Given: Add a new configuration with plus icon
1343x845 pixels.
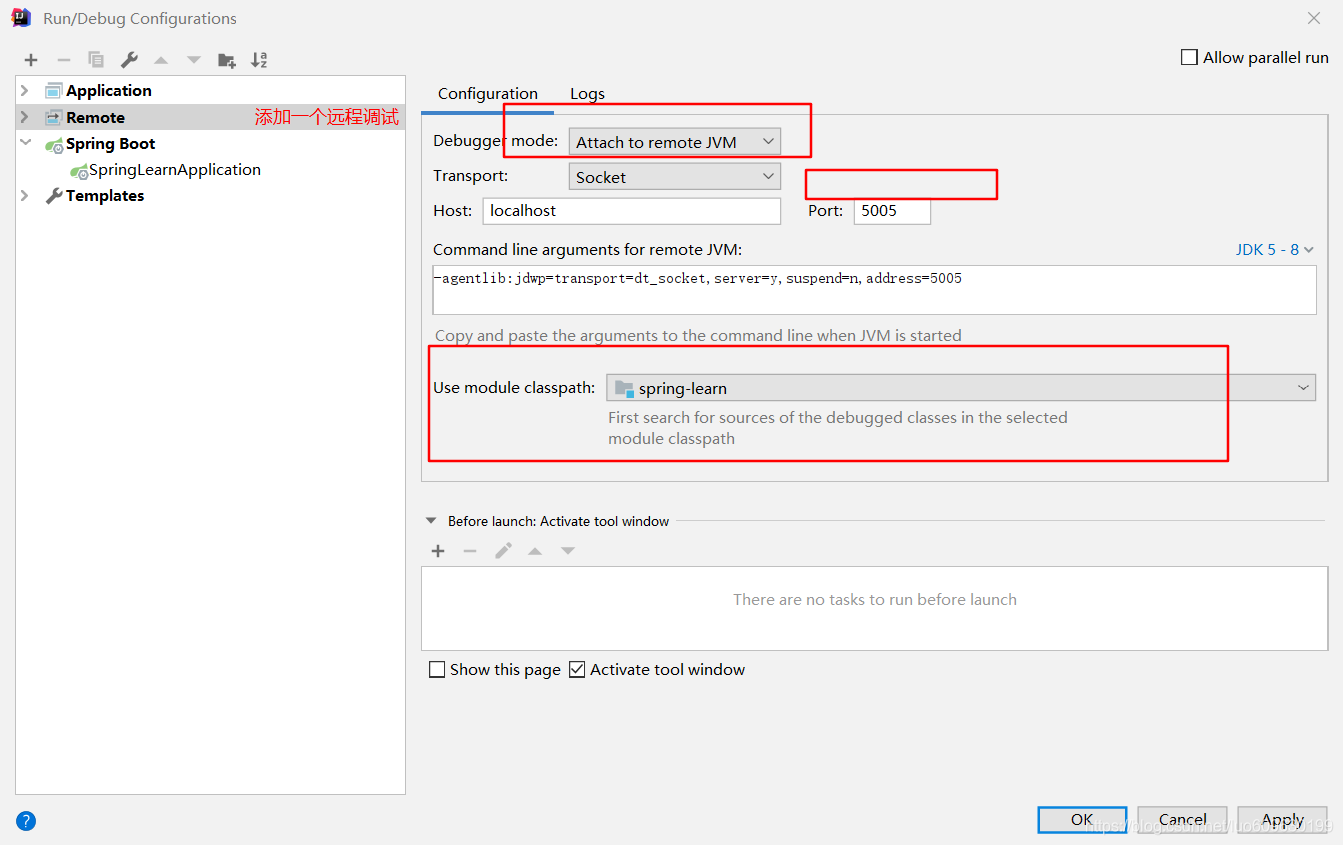Looking at the screenshot, I should 31,60.
